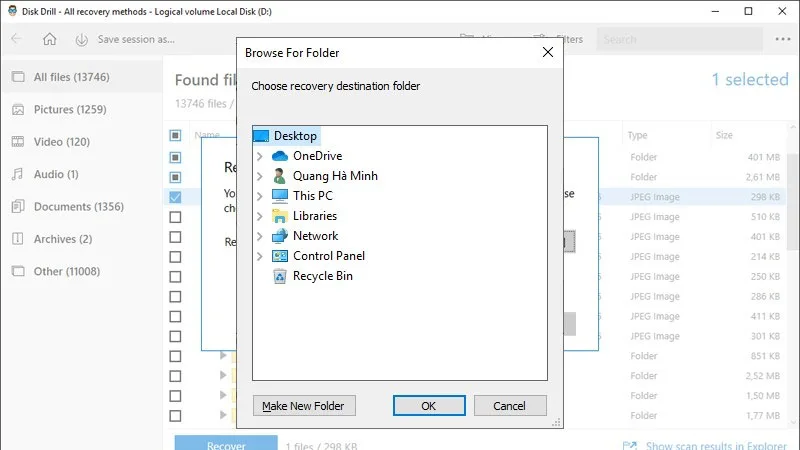This screenshot has width=800, height=450.
Task: Open the Documents (1356) category
Action: [x=79, y=207]
